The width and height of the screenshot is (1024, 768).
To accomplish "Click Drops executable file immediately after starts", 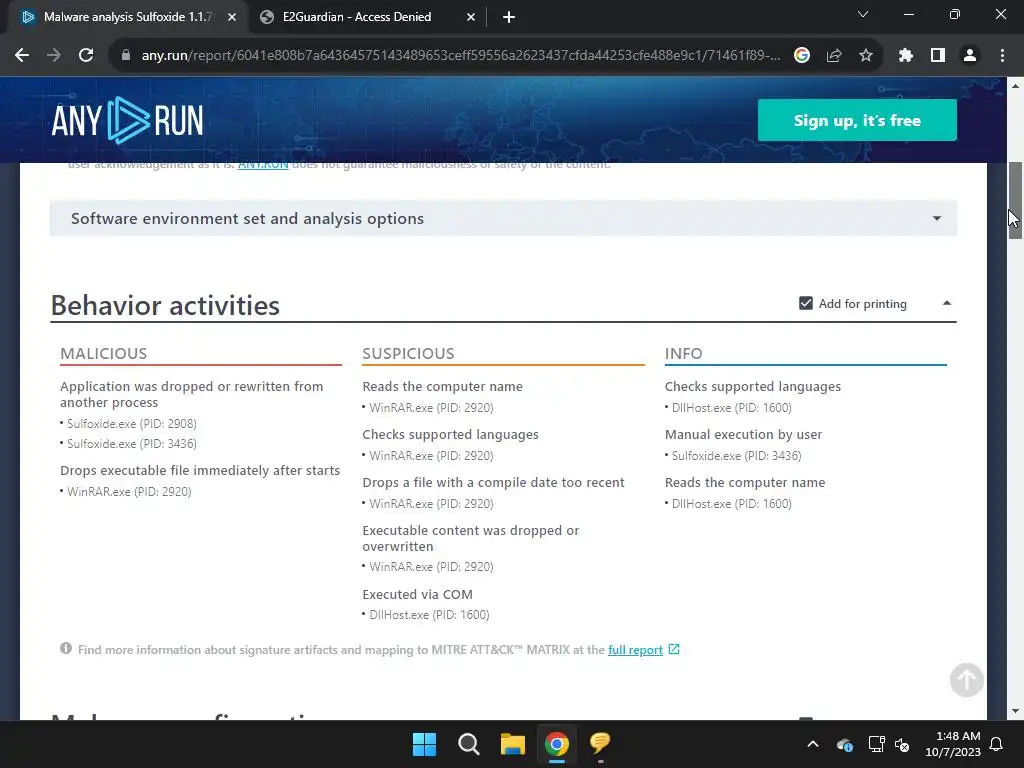I will (200, 470).
